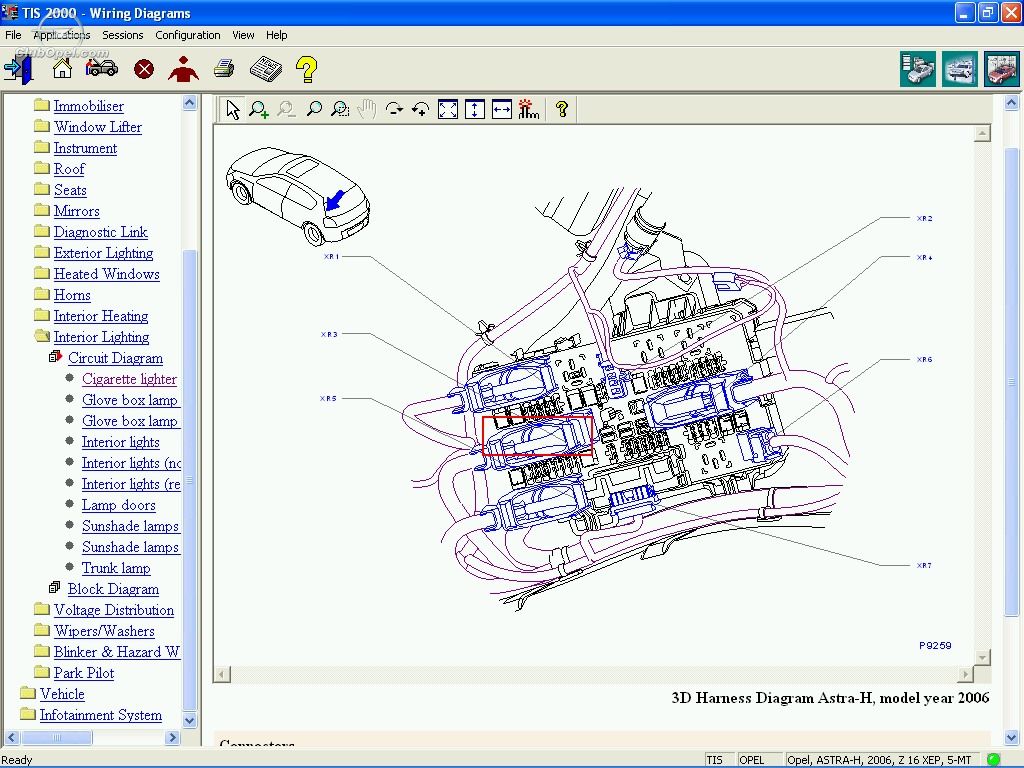Fit the diagram to window

coord(448,109)
